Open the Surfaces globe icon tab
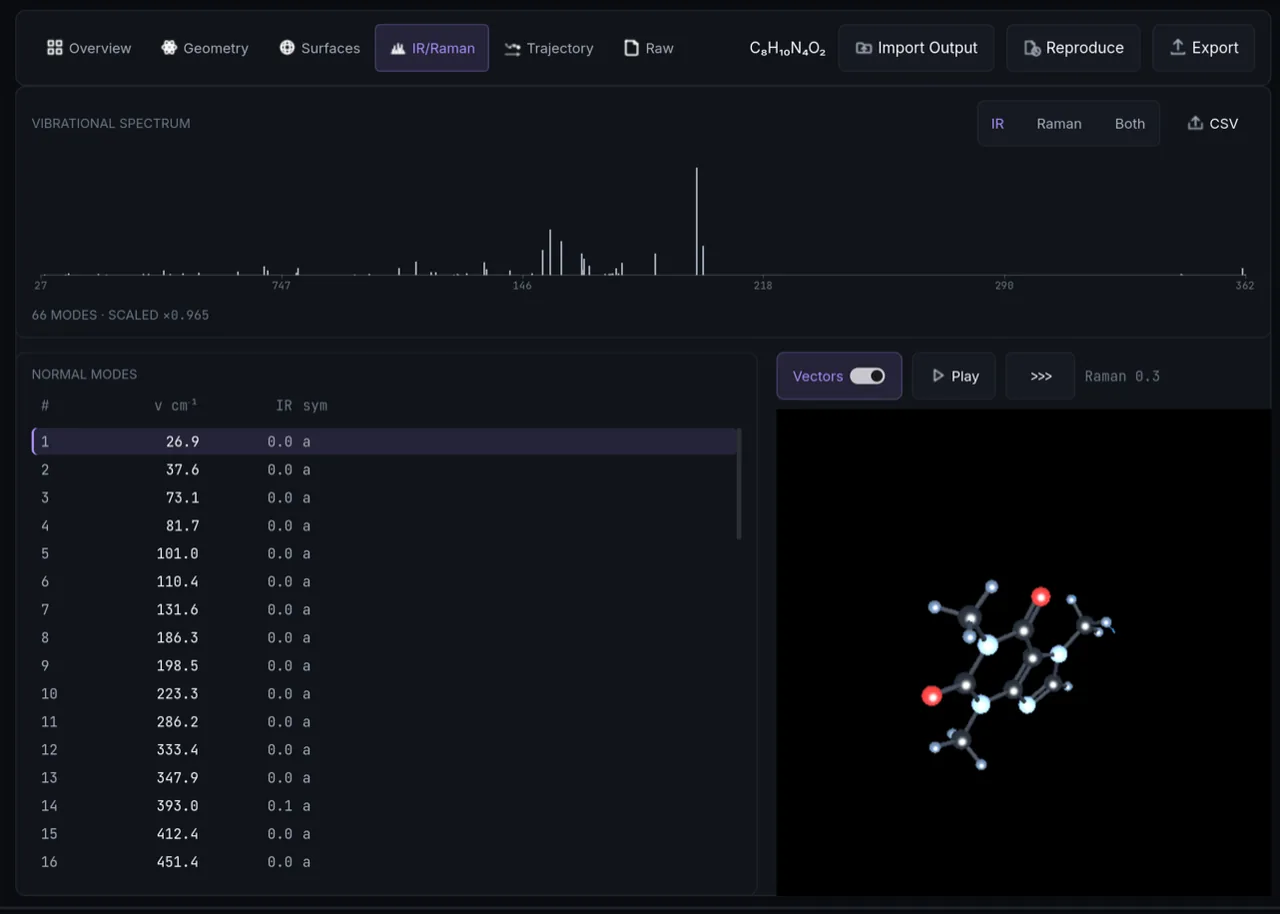The height and width of the screenshot is (914, 1280). point(287,48)
